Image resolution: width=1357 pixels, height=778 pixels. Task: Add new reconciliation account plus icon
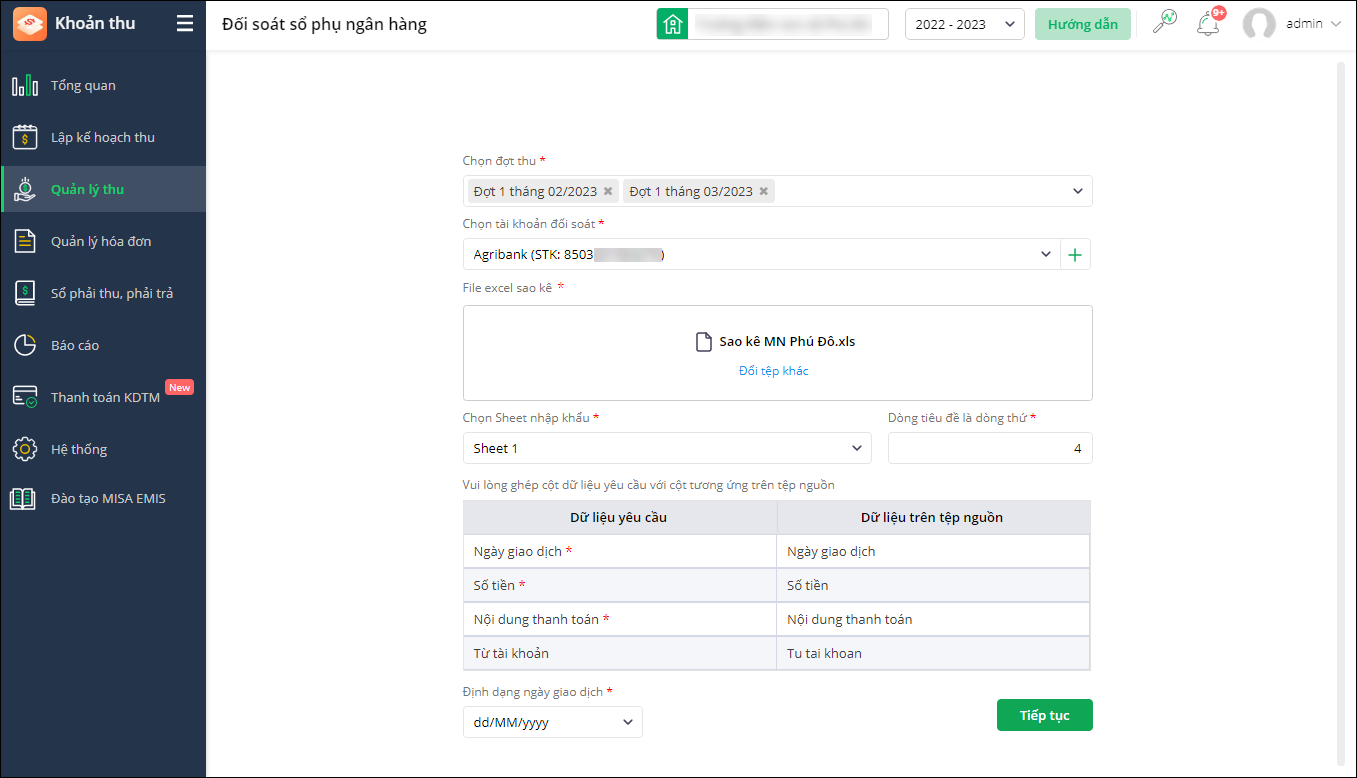coord(1075,255)
